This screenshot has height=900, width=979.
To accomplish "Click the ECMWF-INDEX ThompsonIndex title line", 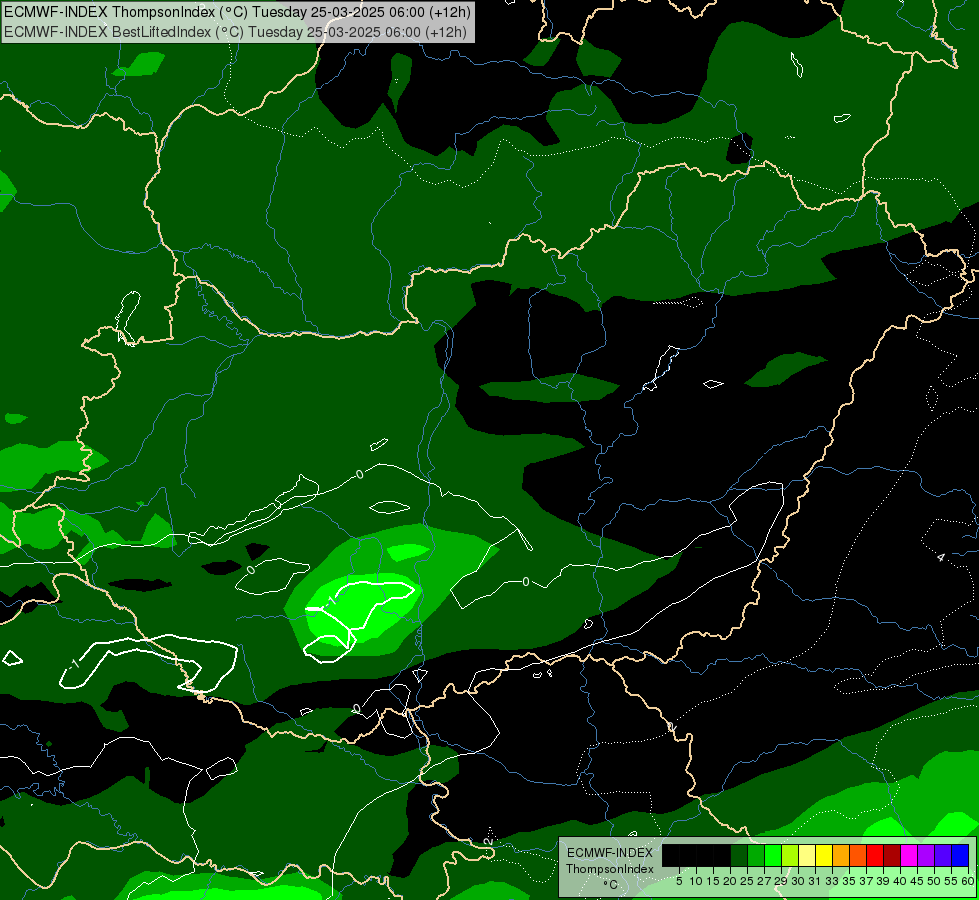I will 237,12.
